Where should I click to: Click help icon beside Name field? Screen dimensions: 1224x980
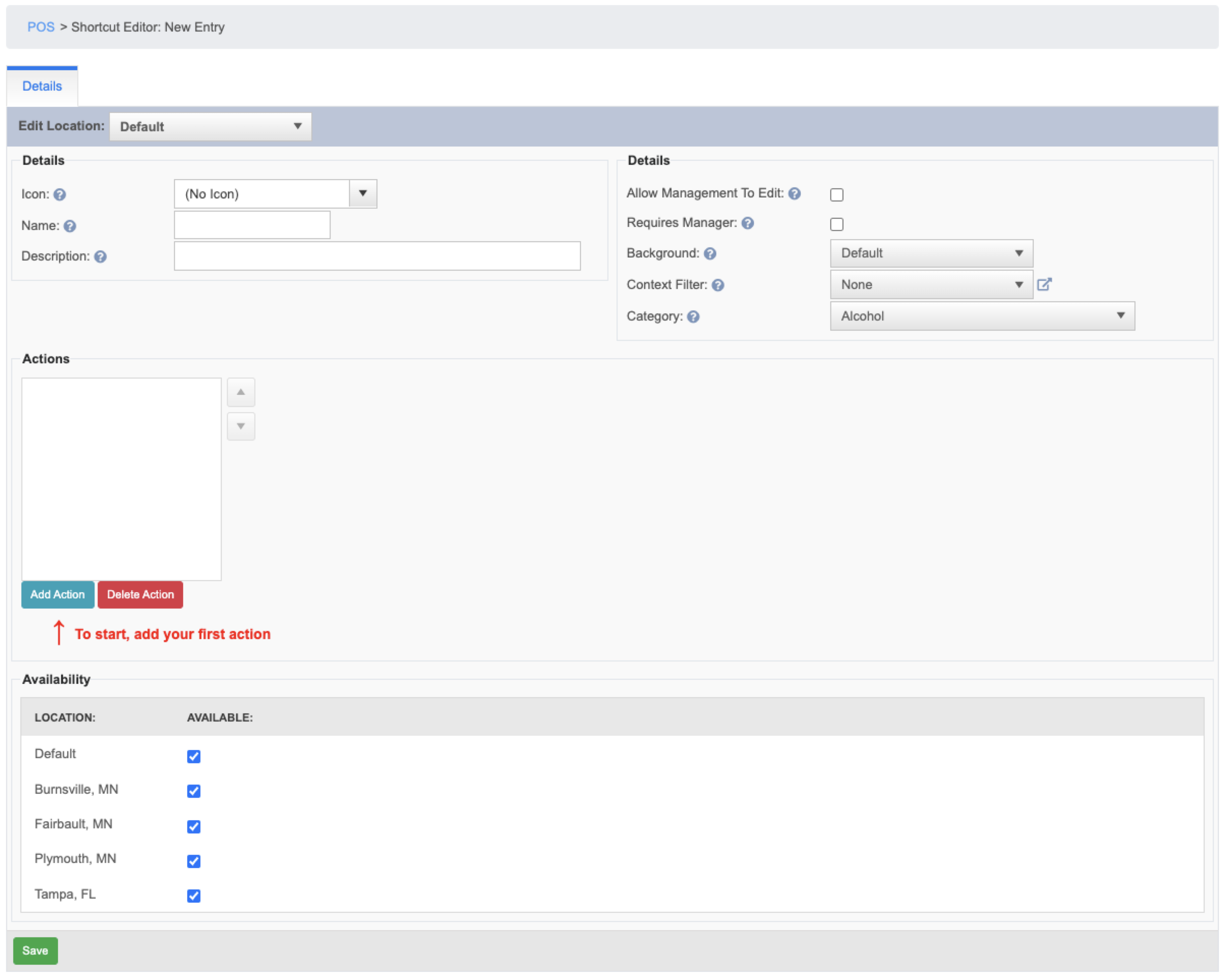click(x=70, y=226)
